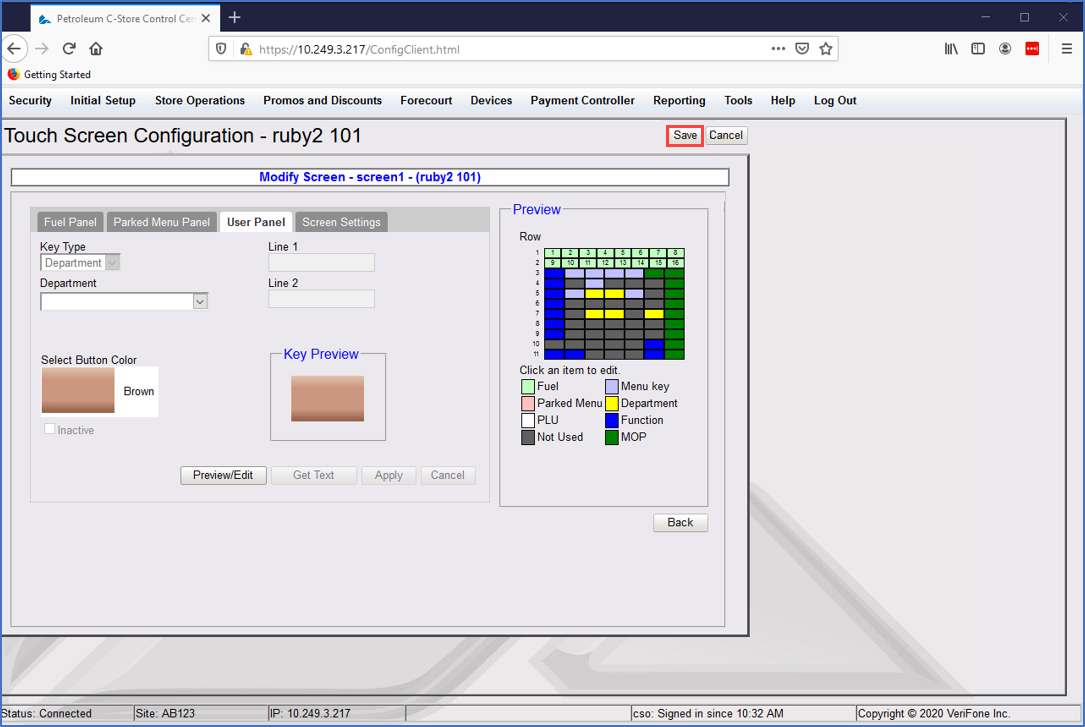Click lavender menu key in preview row 4
The width and height of the screenshot is (1085, 727).
[594, 284]
